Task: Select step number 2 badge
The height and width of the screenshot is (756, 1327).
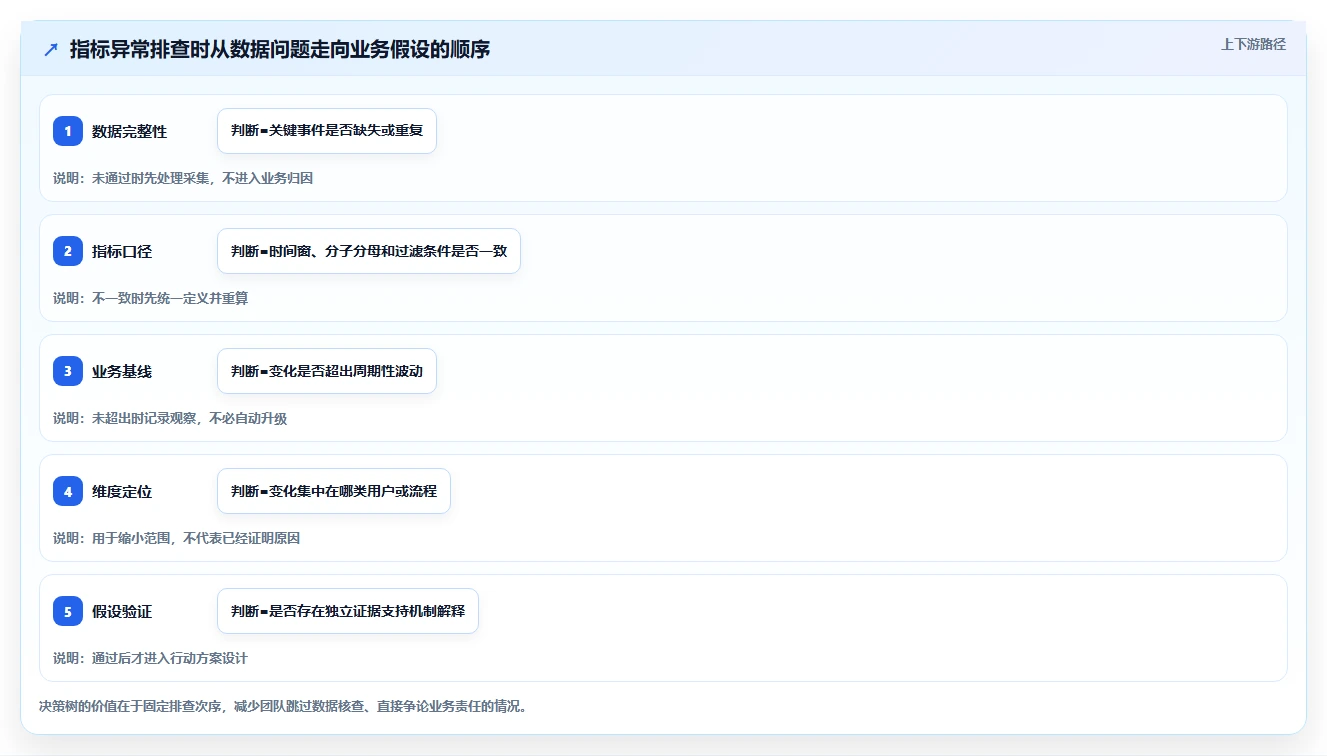Action: tap(68, 251)
